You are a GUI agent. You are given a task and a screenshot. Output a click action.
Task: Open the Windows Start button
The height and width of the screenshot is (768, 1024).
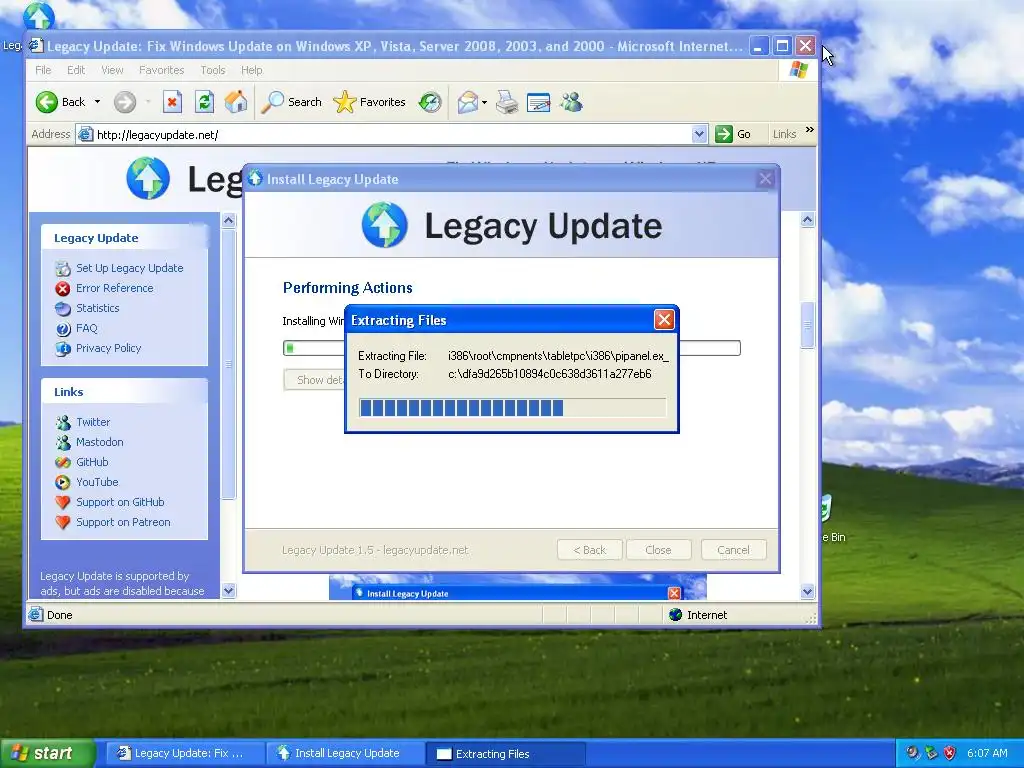click(x=47, y=753)
